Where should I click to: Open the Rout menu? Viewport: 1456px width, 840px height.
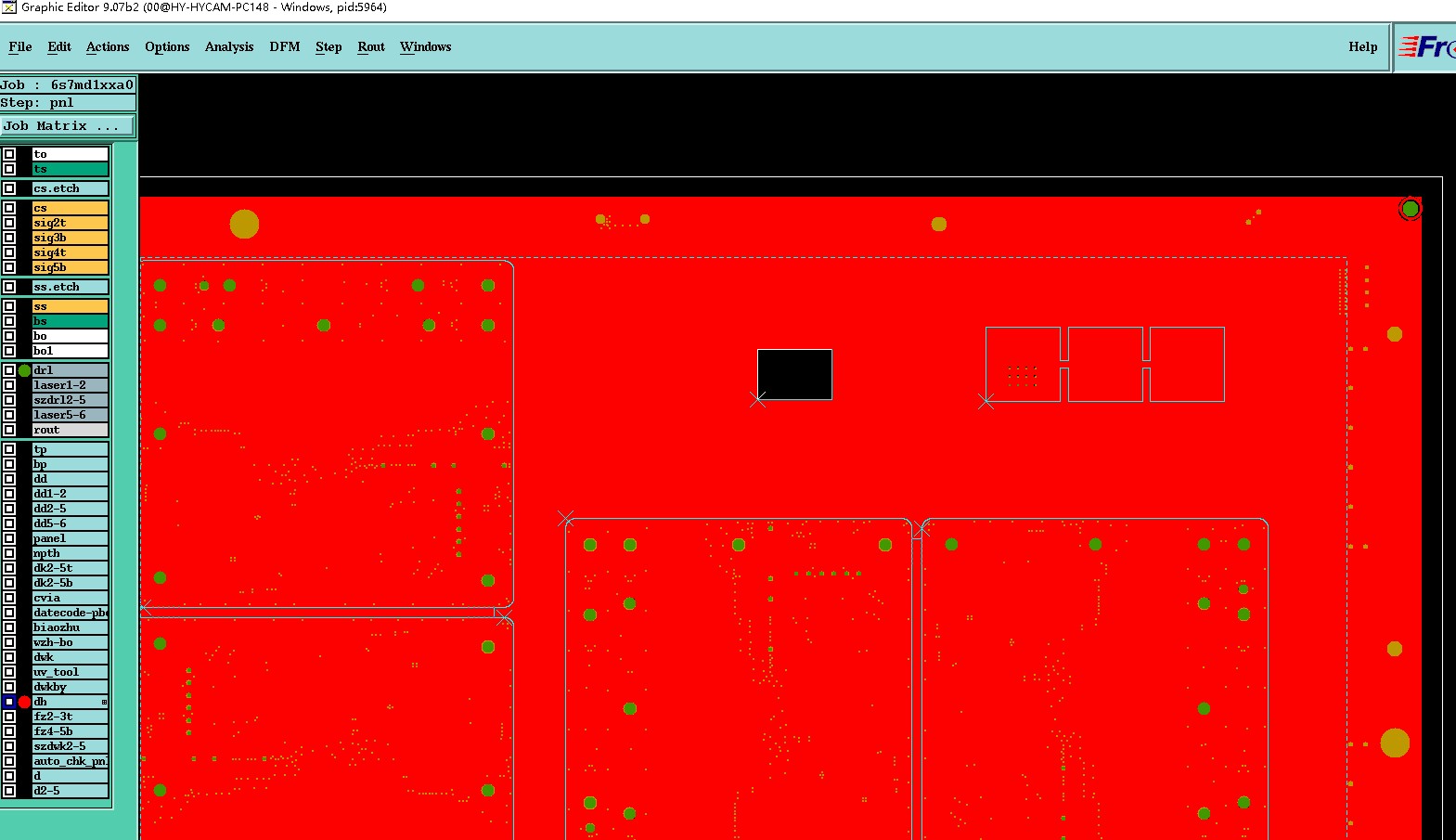[371, 46]
